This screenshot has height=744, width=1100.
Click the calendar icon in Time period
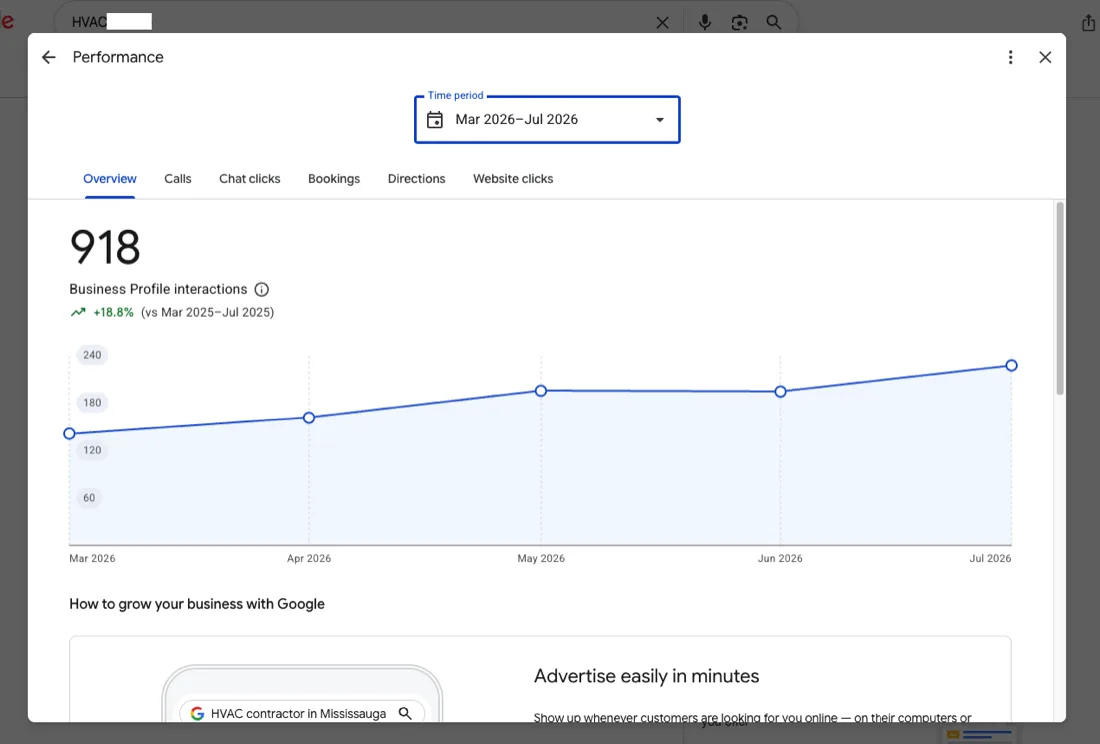tap(435, 120)
